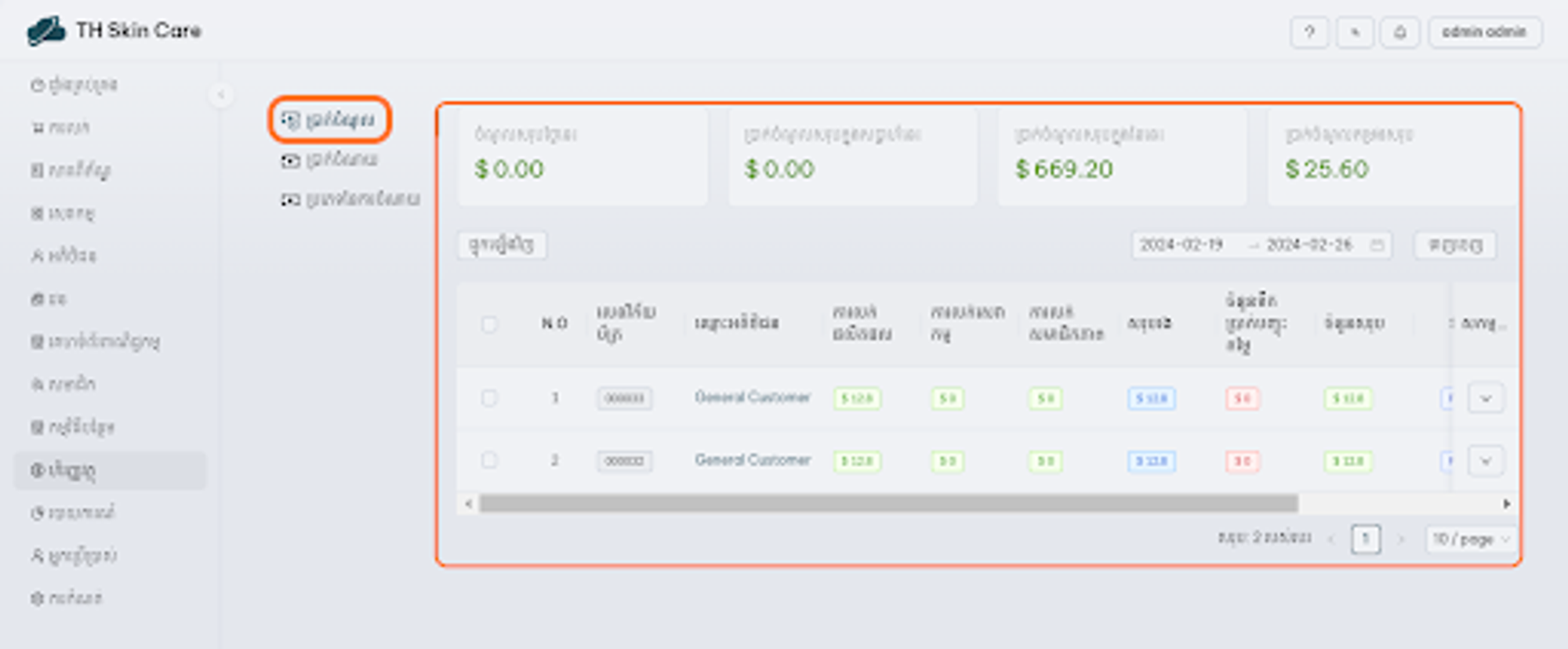Click the admin admin user button
Image resolution: width=1568 pixels, height=649 pixels.
click(x=1484, y=32)
